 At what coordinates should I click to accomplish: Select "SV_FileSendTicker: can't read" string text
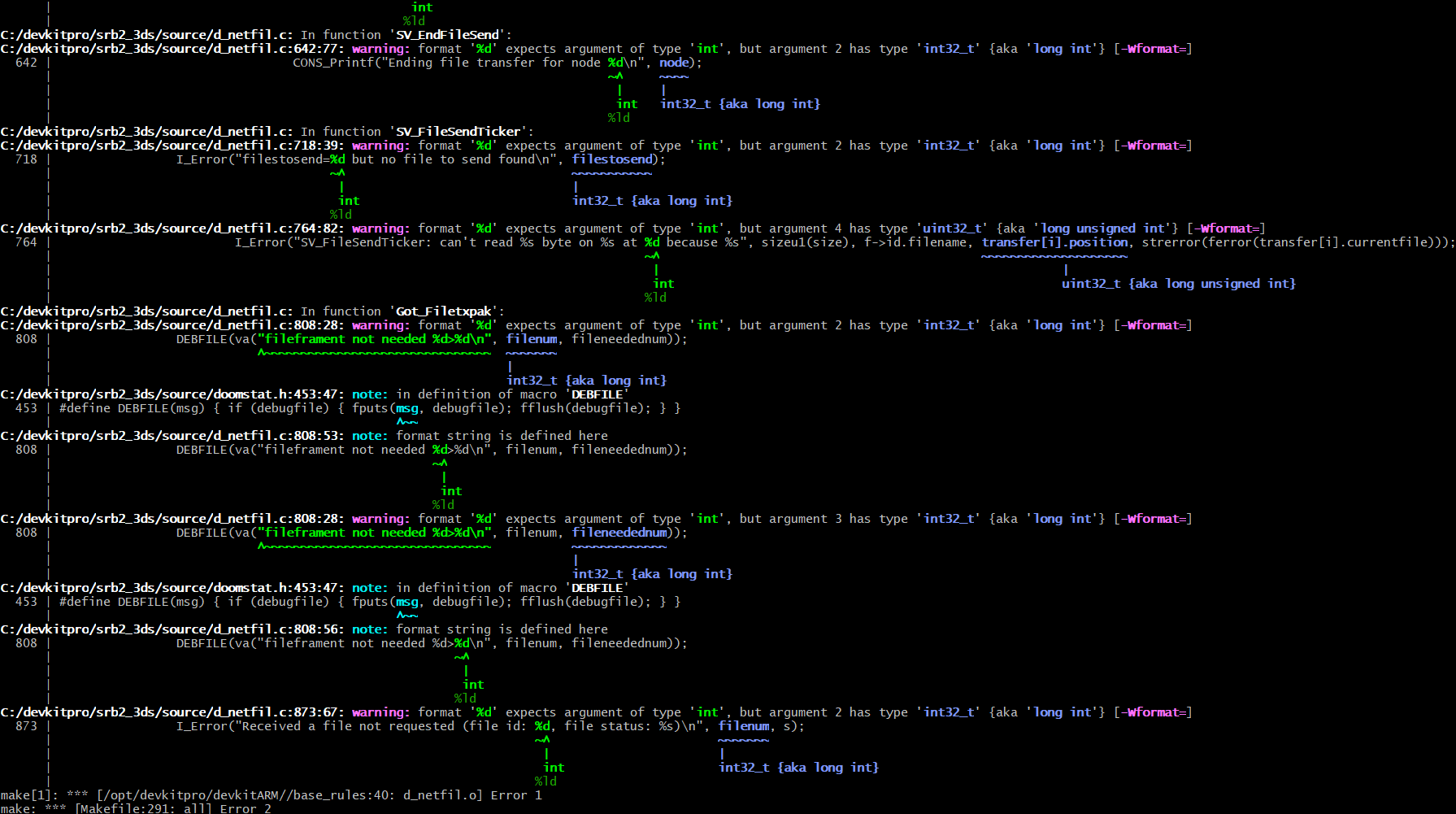click(406, 242)
